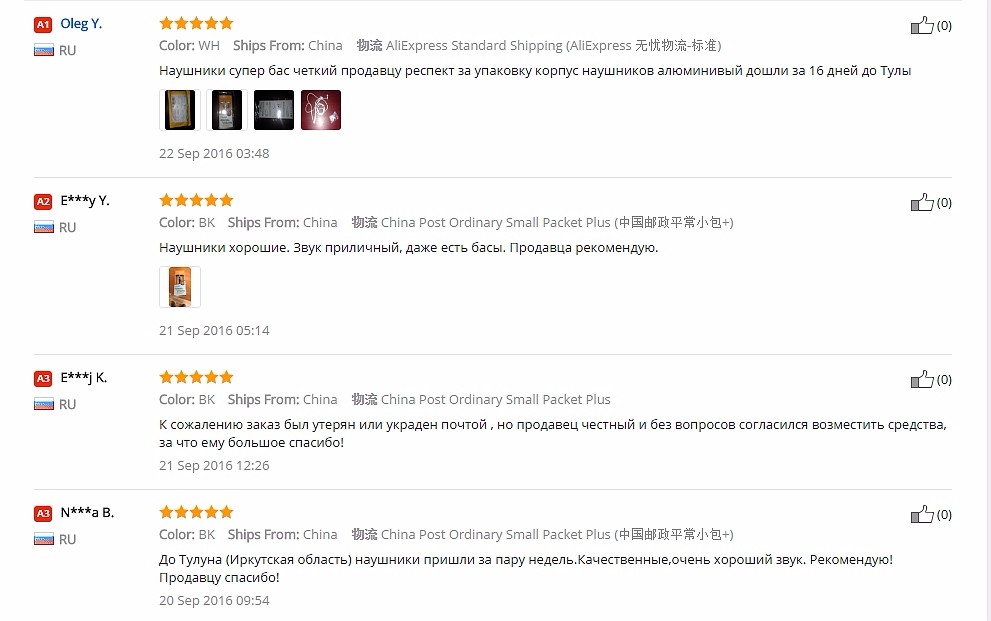Click the thumbs-up icon on Oleg Y.'s review
991x621 pixels.
(x=921, y=25)
